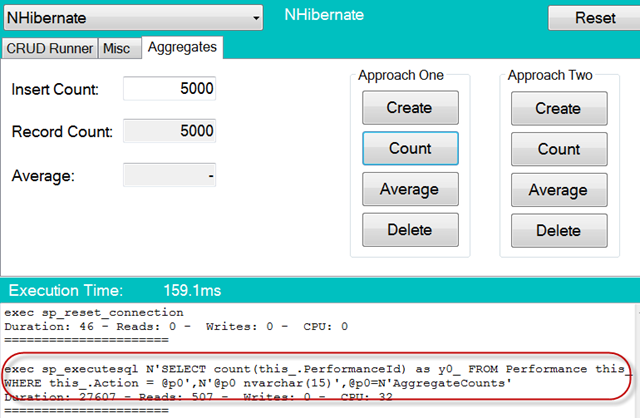Click the 'Record Count:' label
The width and height of the screenshot is (640, 418).
[62, 132]
